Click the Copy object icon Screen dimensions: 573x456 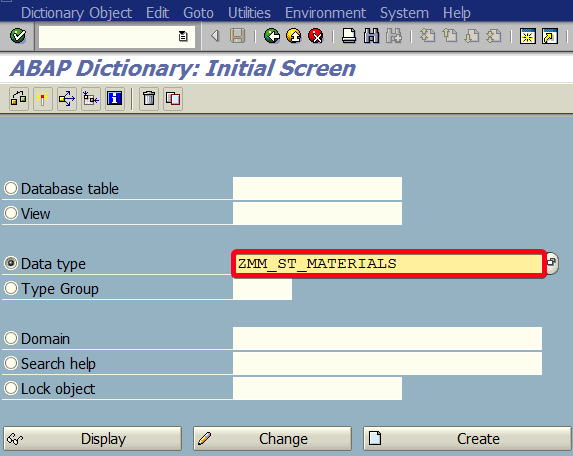tap(173, 98)
